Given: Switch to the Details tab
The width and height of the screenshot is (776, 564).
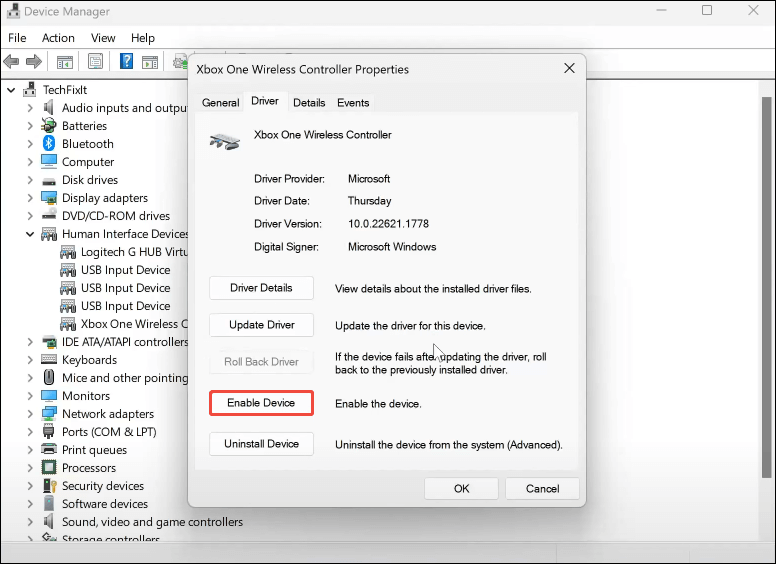Looking at the screenshot, I should [309, 102].
